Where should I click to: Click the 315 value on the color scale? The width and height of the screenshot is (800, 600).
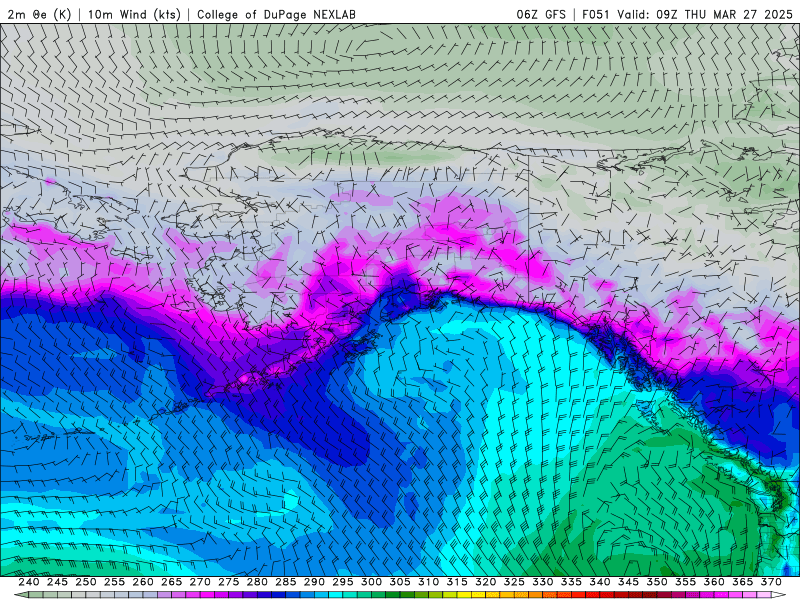[x=457, y=582]
